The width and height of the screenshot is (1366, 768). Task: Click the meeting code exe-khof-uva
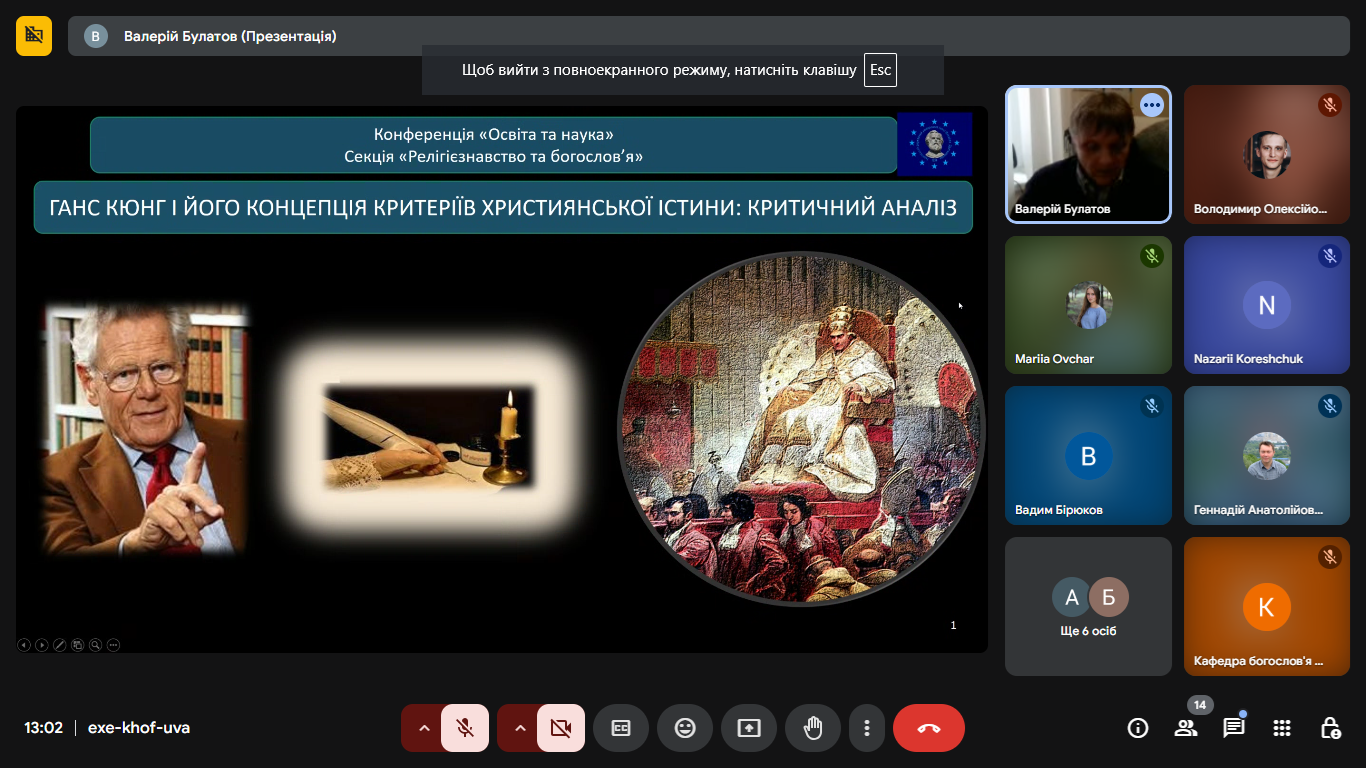coord(139,728)
